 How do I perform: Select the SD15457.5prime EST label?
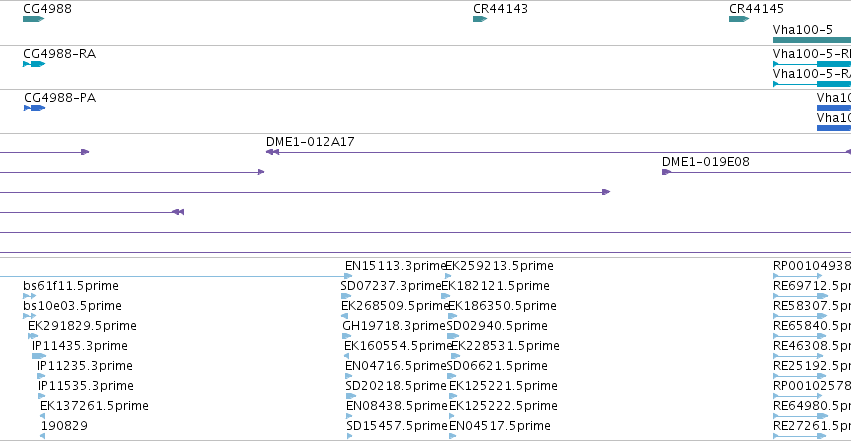tap(397, 426)
